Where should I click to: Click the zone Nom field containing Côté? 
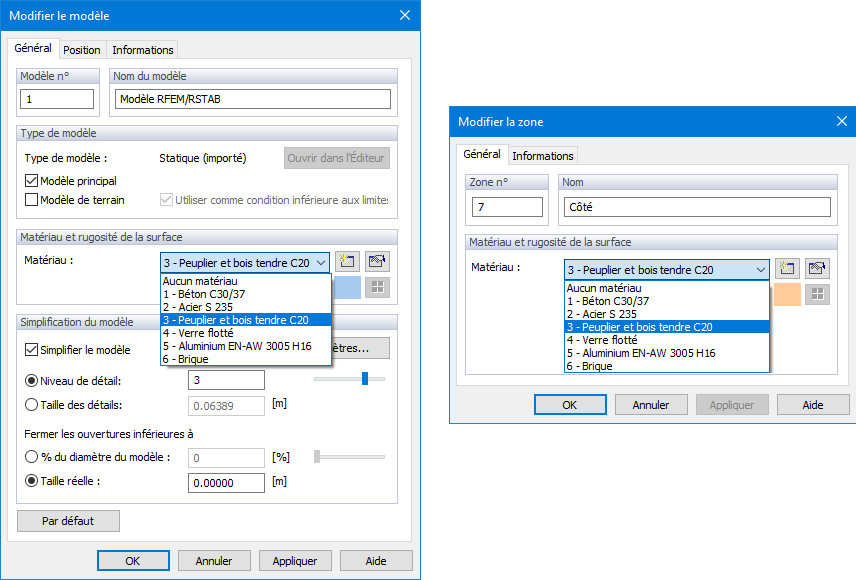click(x=697, y=207)
